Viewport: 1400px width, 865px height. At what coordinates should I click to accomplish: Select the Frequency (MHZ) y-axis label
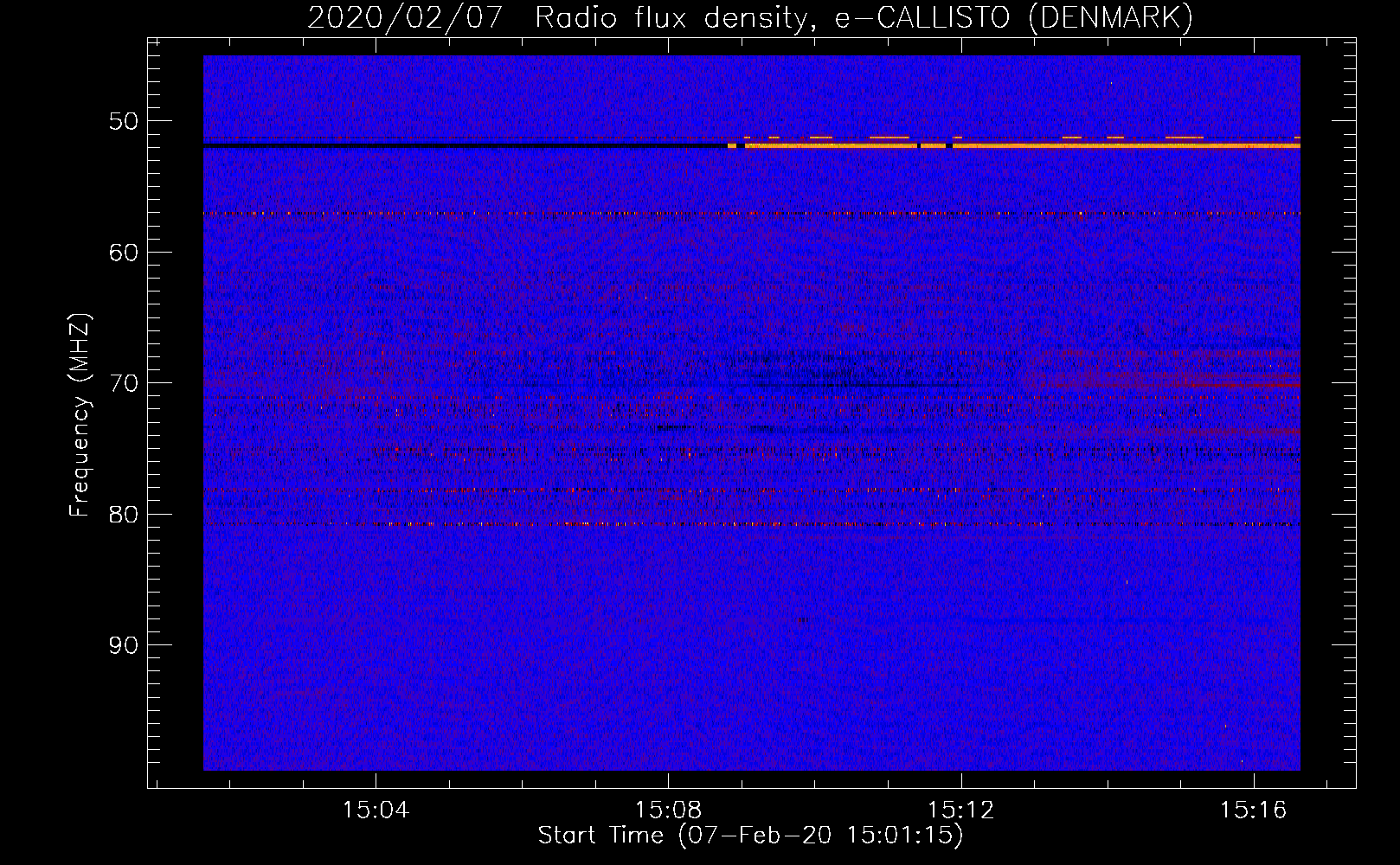point(80,415)
